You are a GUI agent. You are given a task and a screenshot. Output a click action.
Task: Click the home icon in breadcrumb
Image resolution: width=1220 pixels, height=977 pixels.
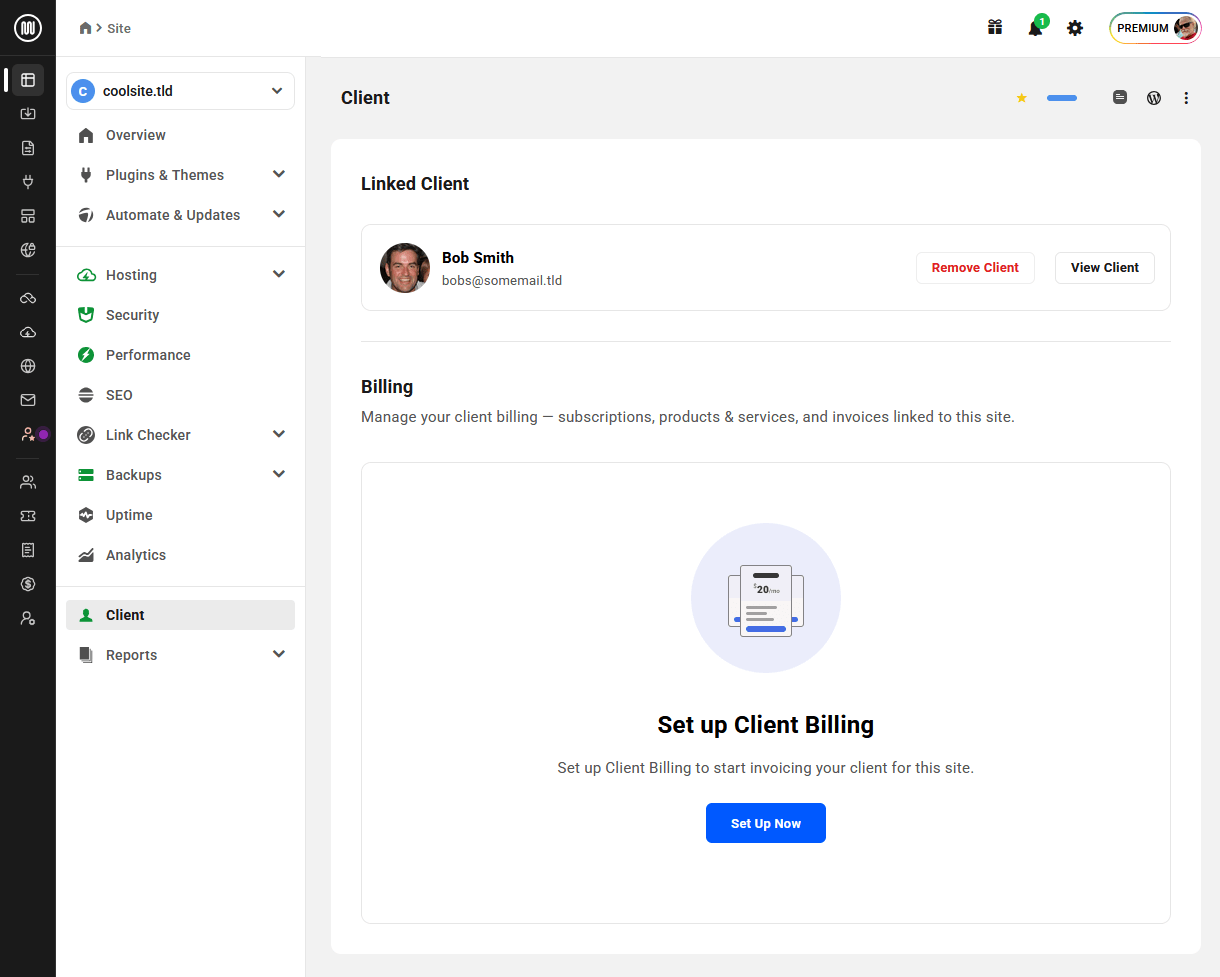click(86, 28)
